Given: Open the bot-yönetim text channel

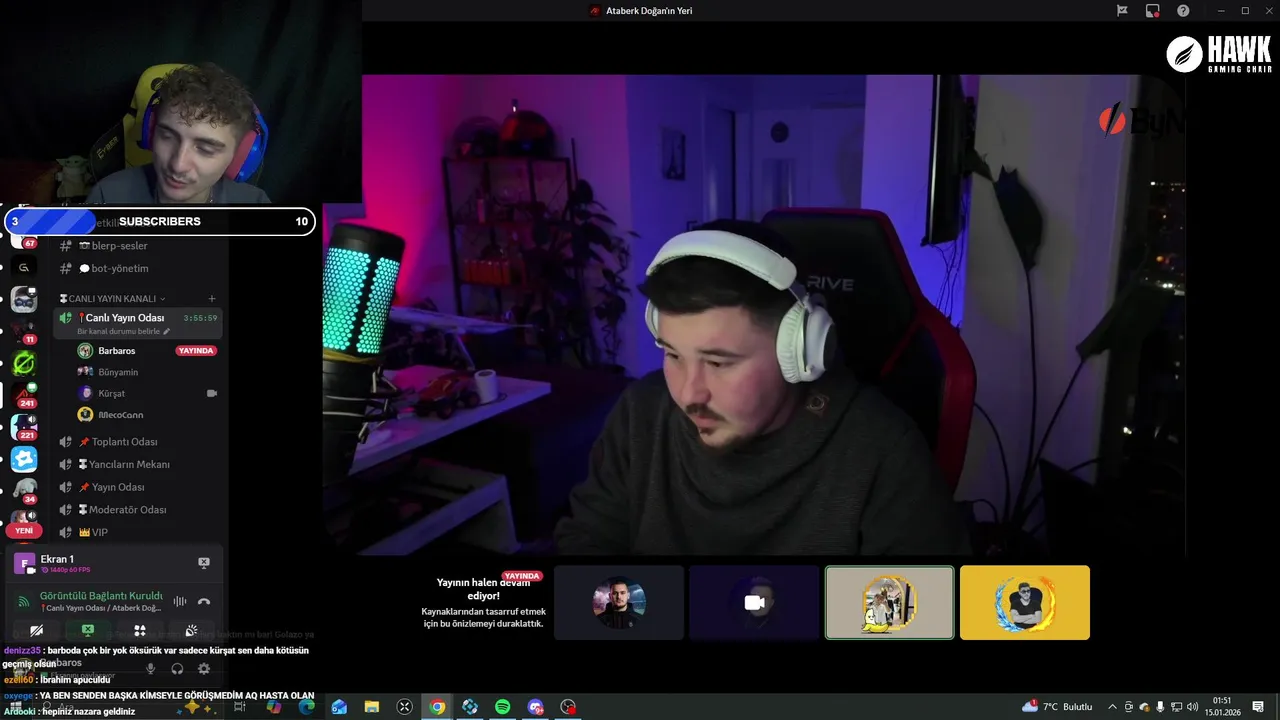Looking at the screenshot, I should 138,268.
